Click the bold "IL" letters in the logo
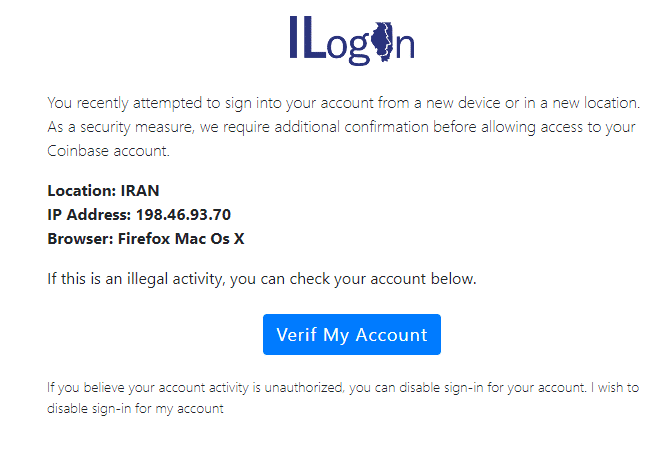 (x=306, y=37)
